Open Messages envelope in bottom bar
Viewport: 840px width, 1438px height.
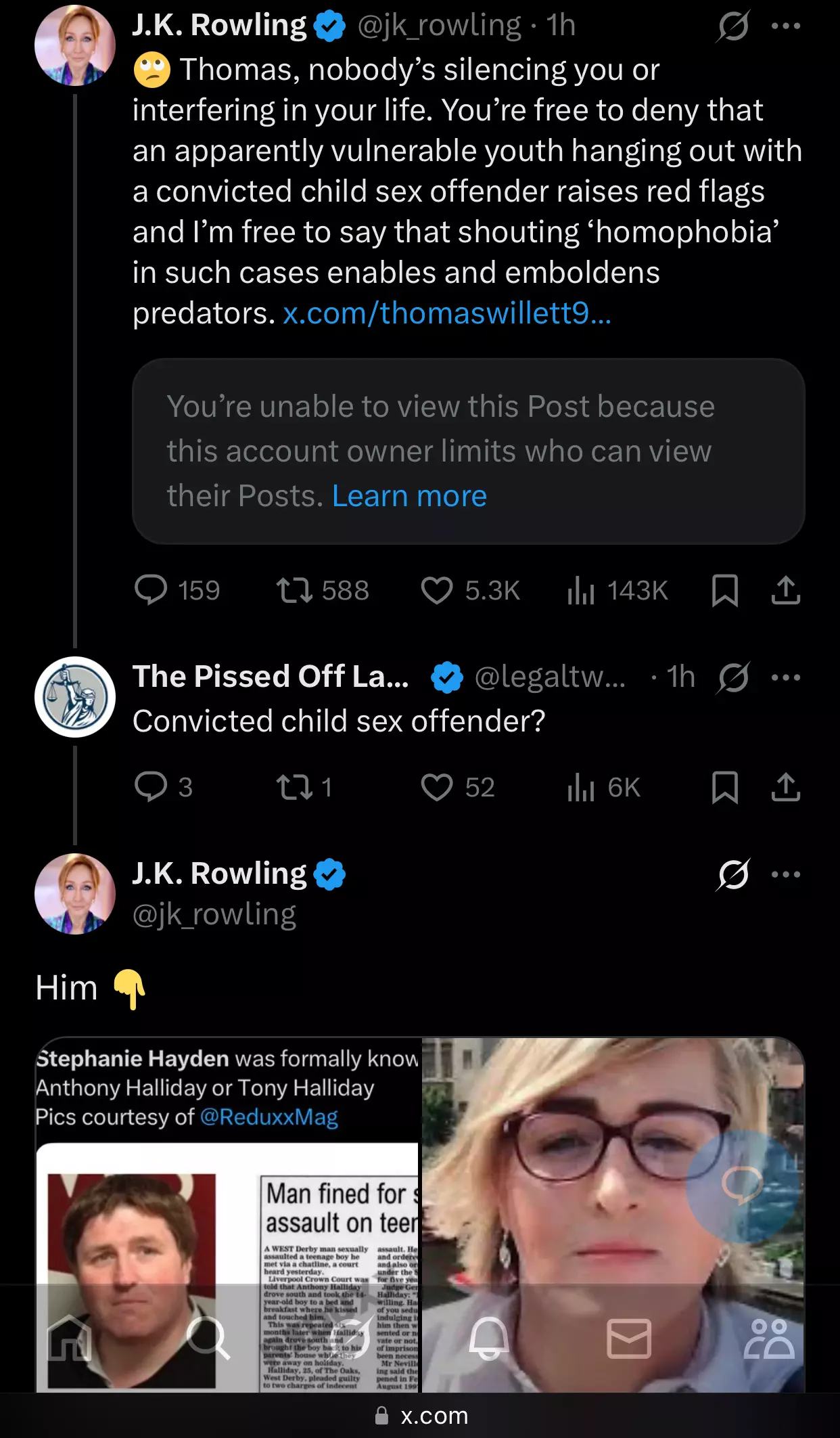629,1338
